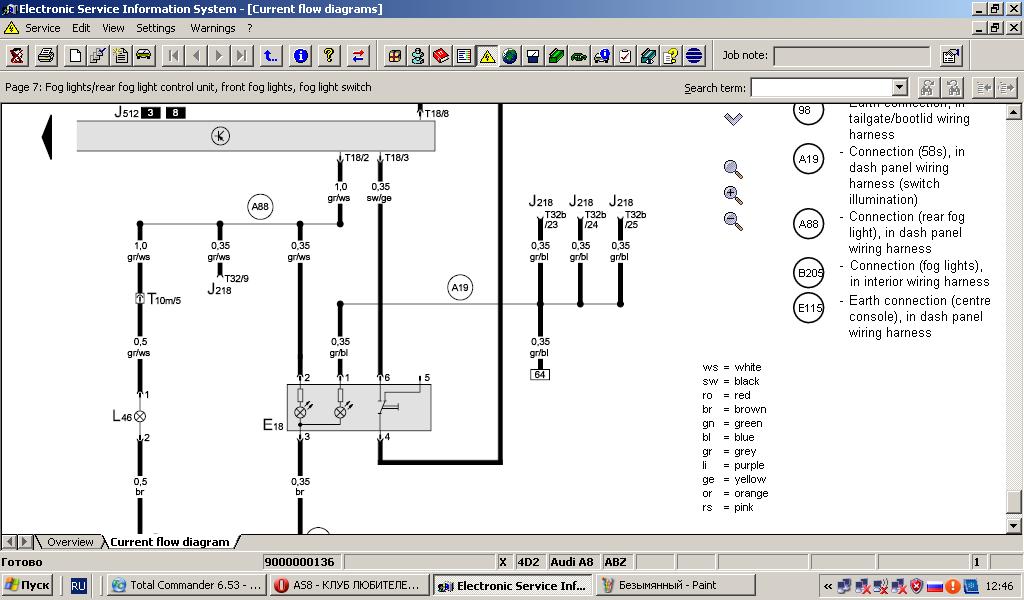Viewport: 1024px width, 600px height.
Task: Click the vertical scrollbar down arrow
Action: (1014, 526)
